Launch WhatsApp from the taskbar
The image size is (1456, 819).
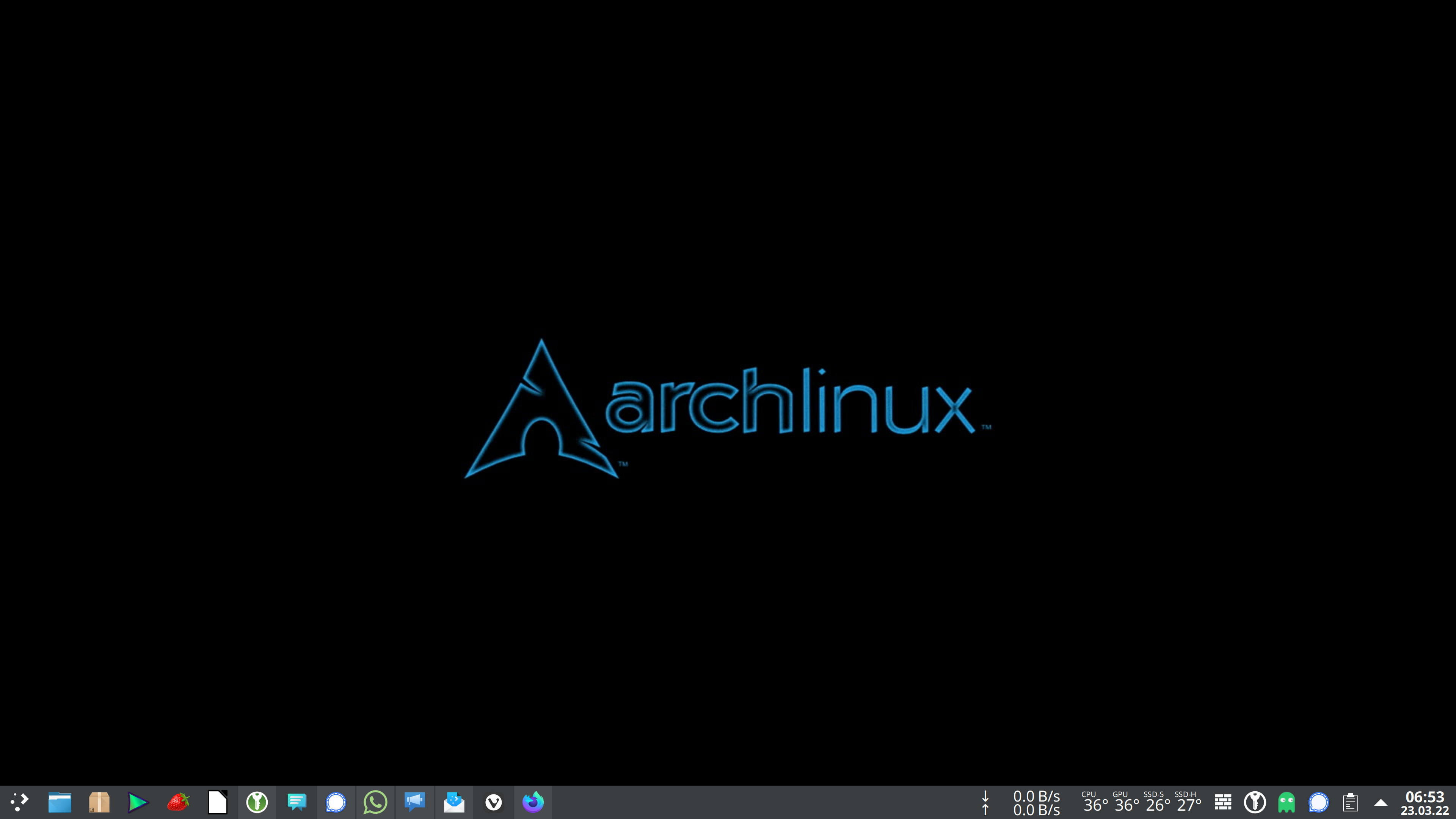point(375,802)
